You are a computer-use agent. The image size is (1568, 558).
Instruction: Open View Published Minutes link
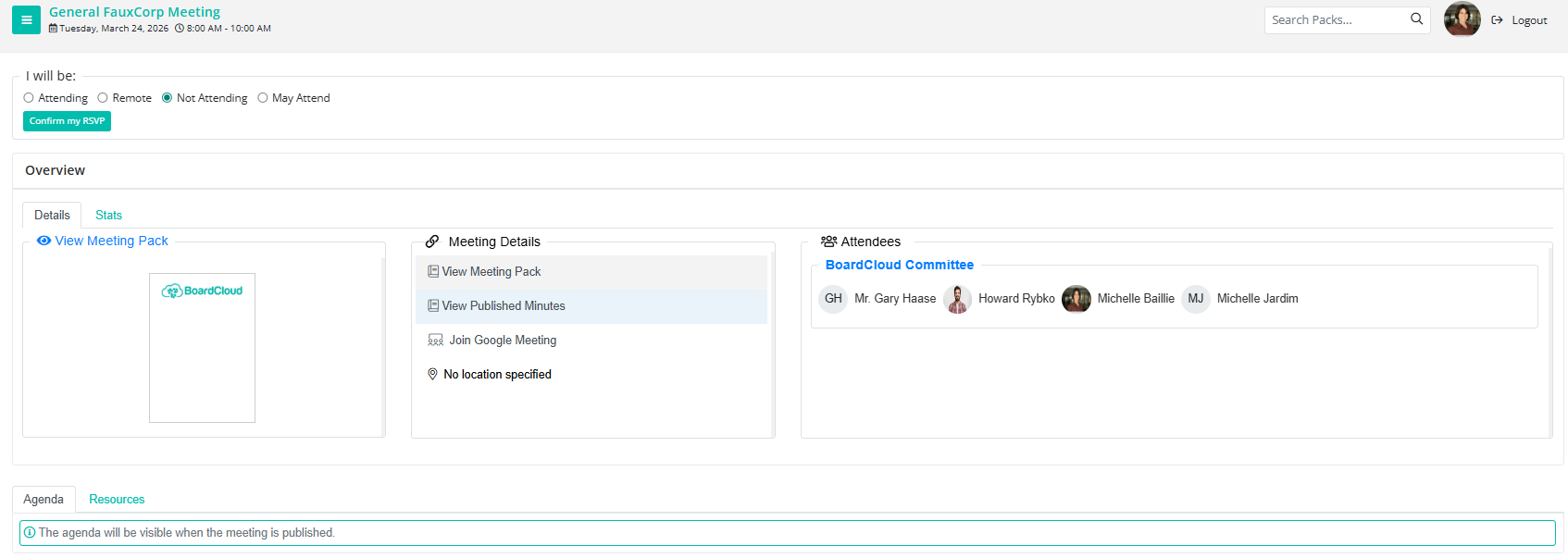[x=503, y=306]
